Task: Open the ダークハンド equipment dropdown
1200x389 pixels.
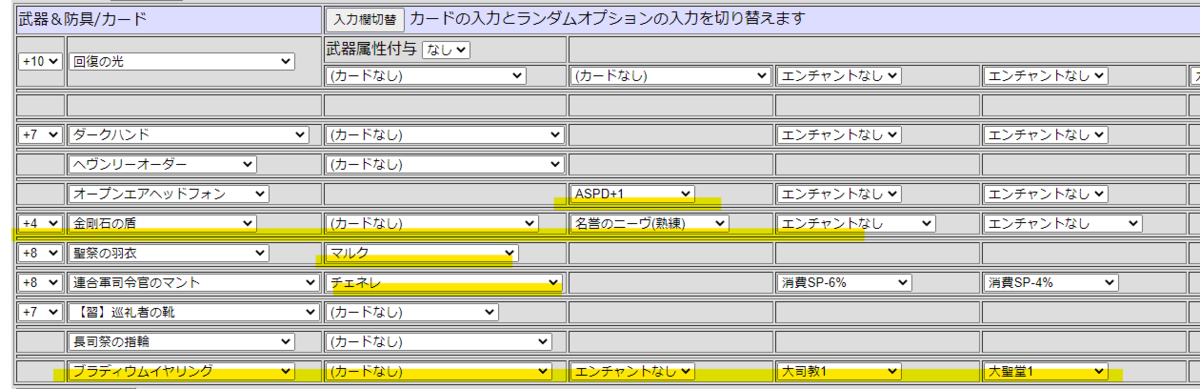Action: [x=189, y=134]
